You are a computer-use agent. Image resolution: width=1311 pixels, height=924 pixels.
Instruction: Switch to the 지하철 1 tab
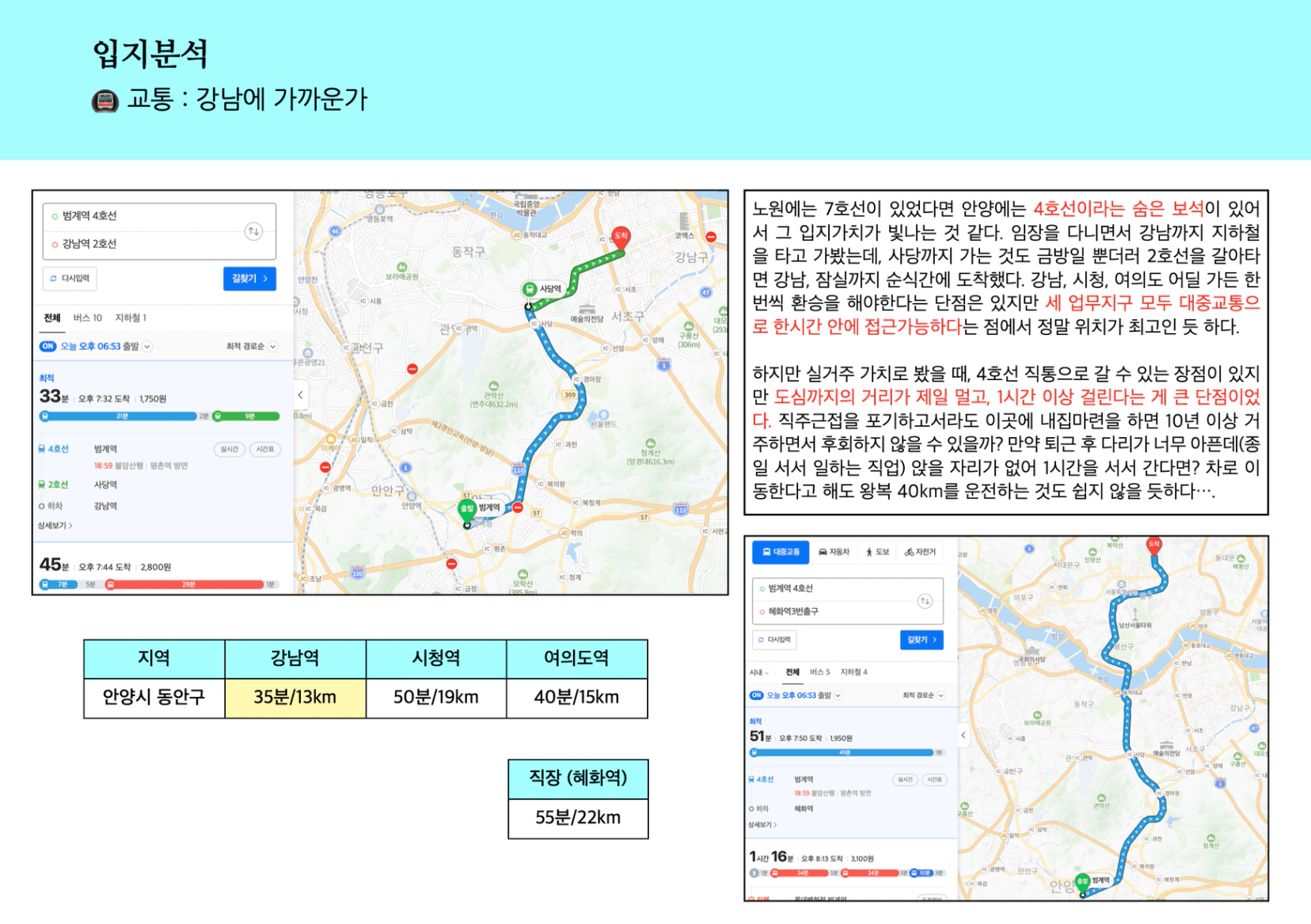tap(131, 318)
